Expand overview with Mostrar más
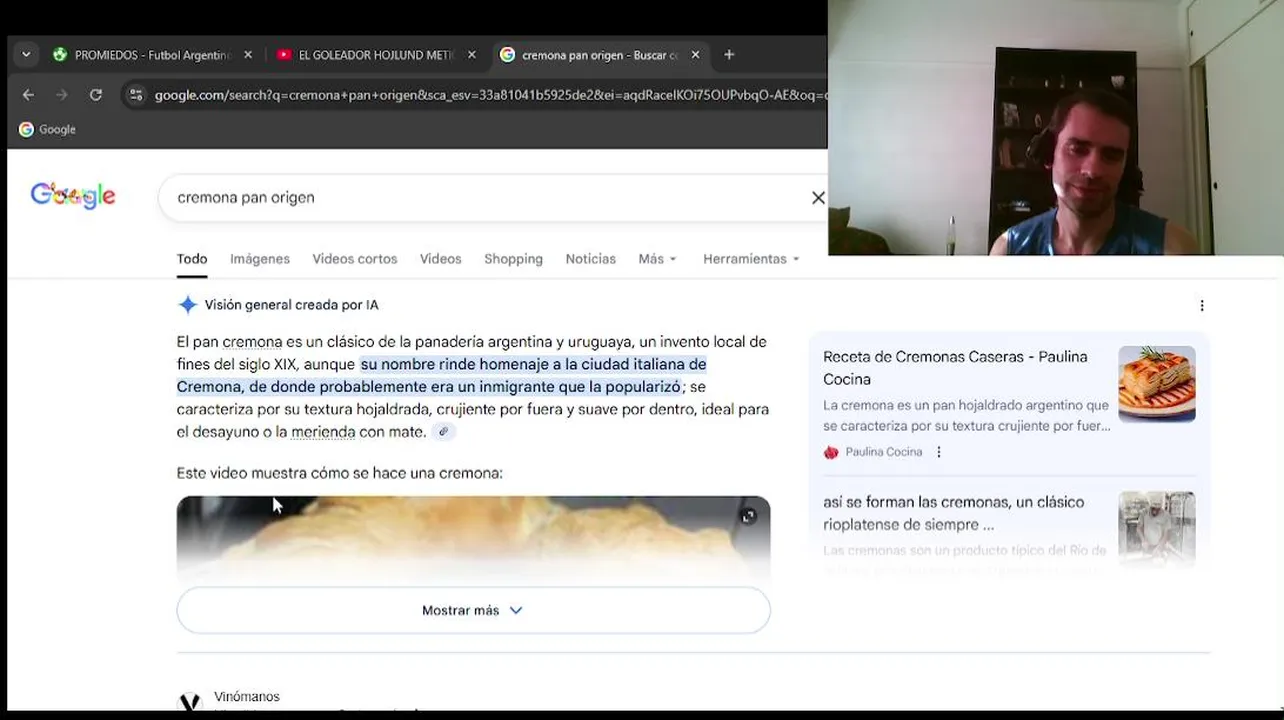This screenshot has height=720, width=1284. click(473, 610)
